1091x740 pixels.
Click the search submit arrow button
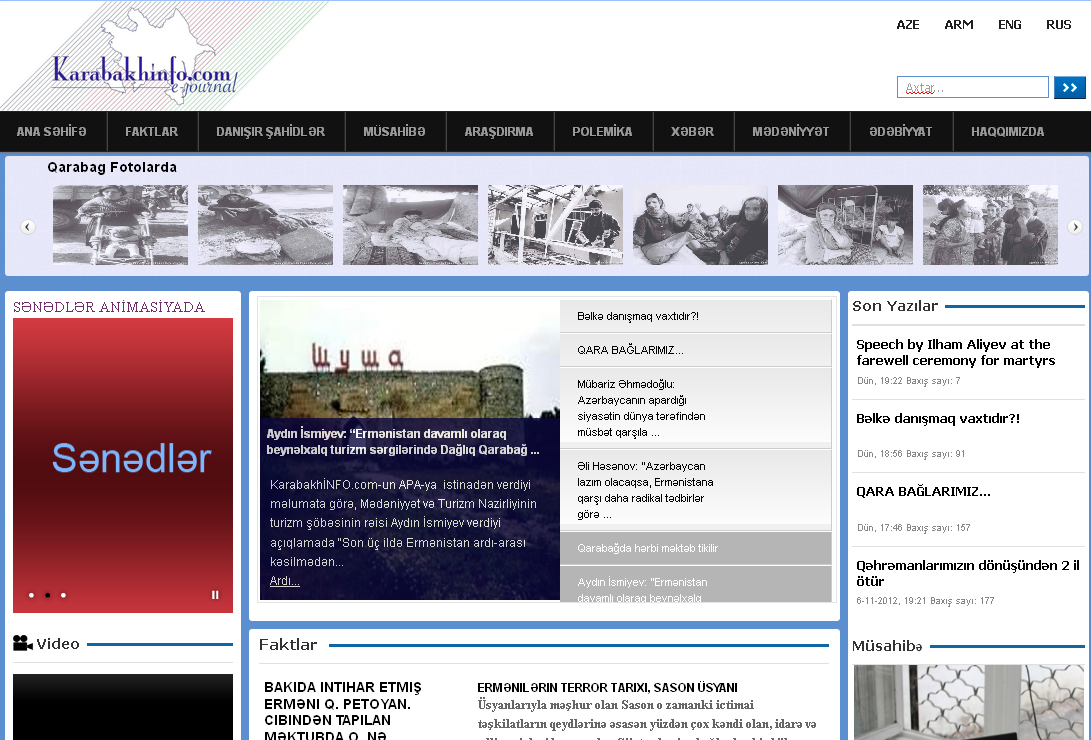tap(1069, 88)
